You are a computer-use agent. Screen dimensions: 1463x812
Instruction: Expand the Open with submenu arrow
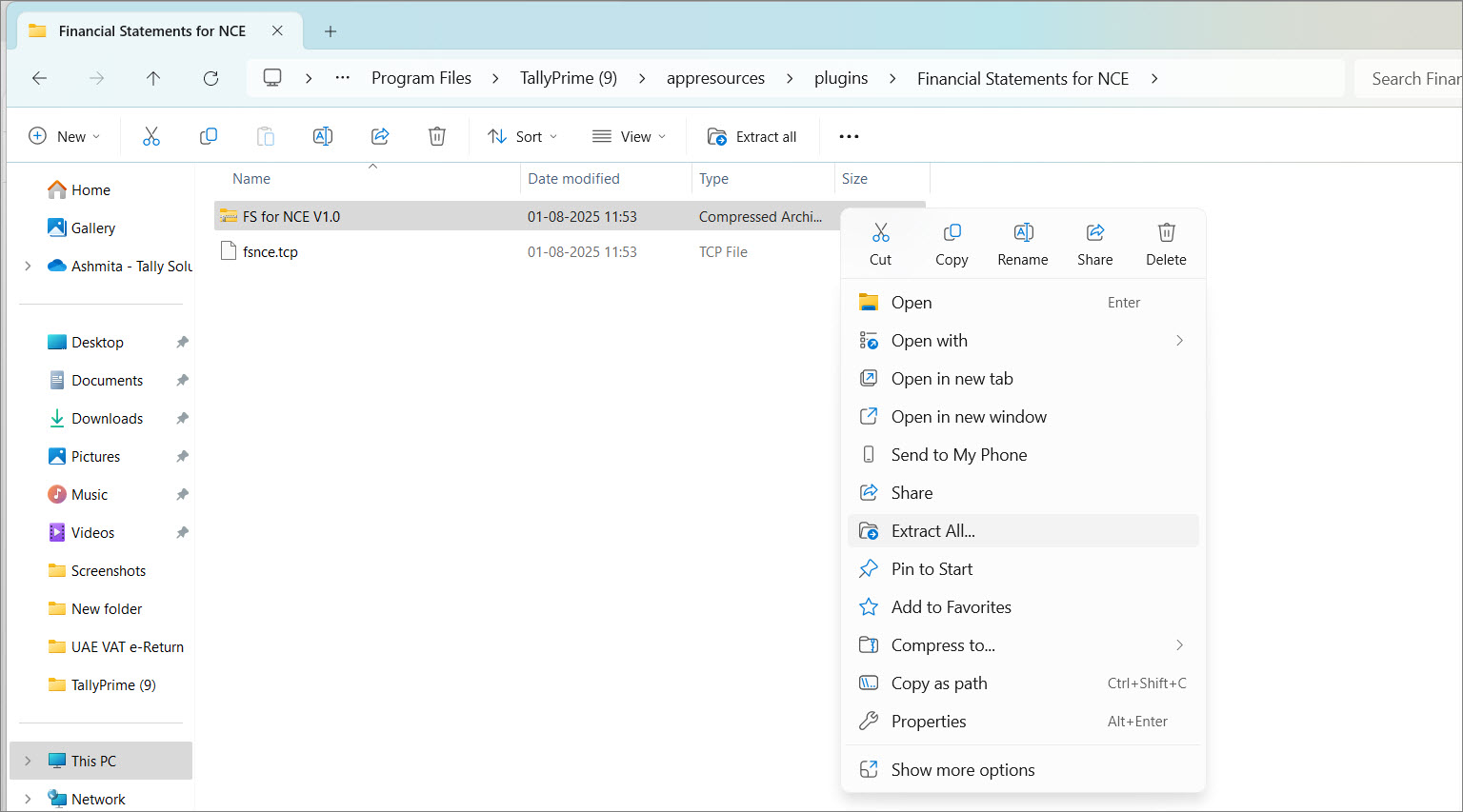pyautogui.click(x=1179, y=340)
